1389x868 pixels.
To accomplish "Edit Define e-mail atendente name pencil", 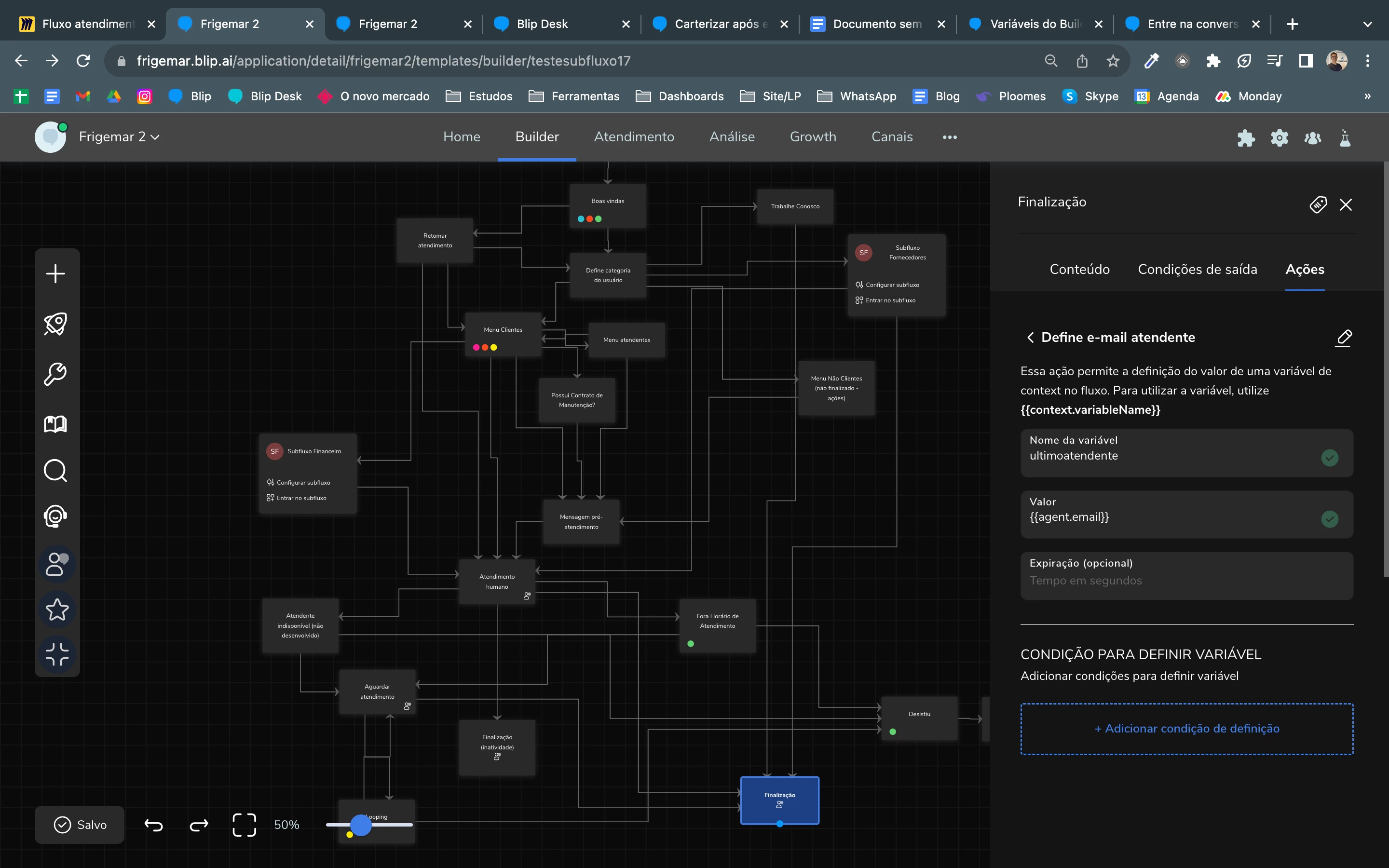I will [1344, 338].
